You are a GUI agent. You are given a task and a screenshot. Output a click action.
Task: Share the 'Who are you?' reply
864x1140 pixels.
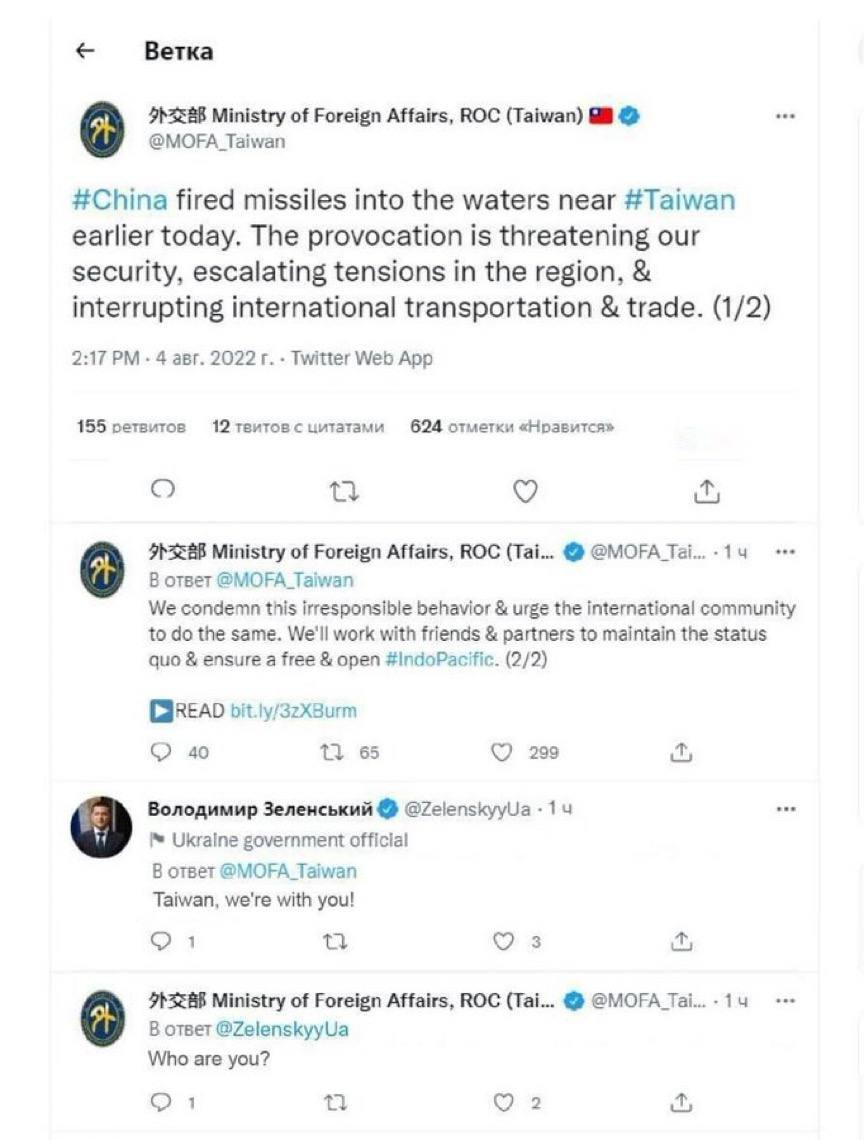pos(681,1102)
